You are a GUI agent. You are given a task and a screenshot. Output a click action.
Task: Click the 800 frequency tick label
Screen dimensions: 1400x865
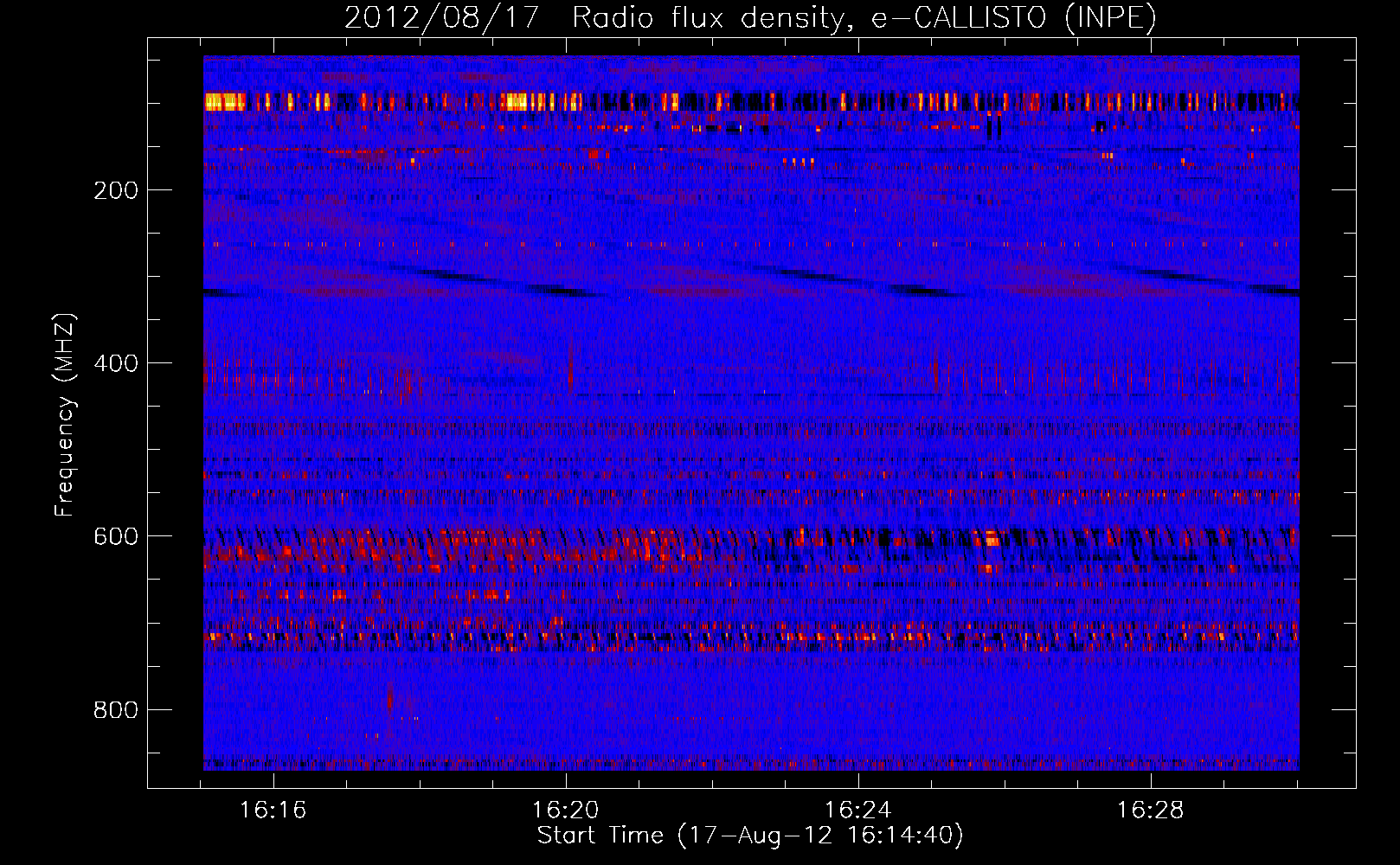coord(116,710)
